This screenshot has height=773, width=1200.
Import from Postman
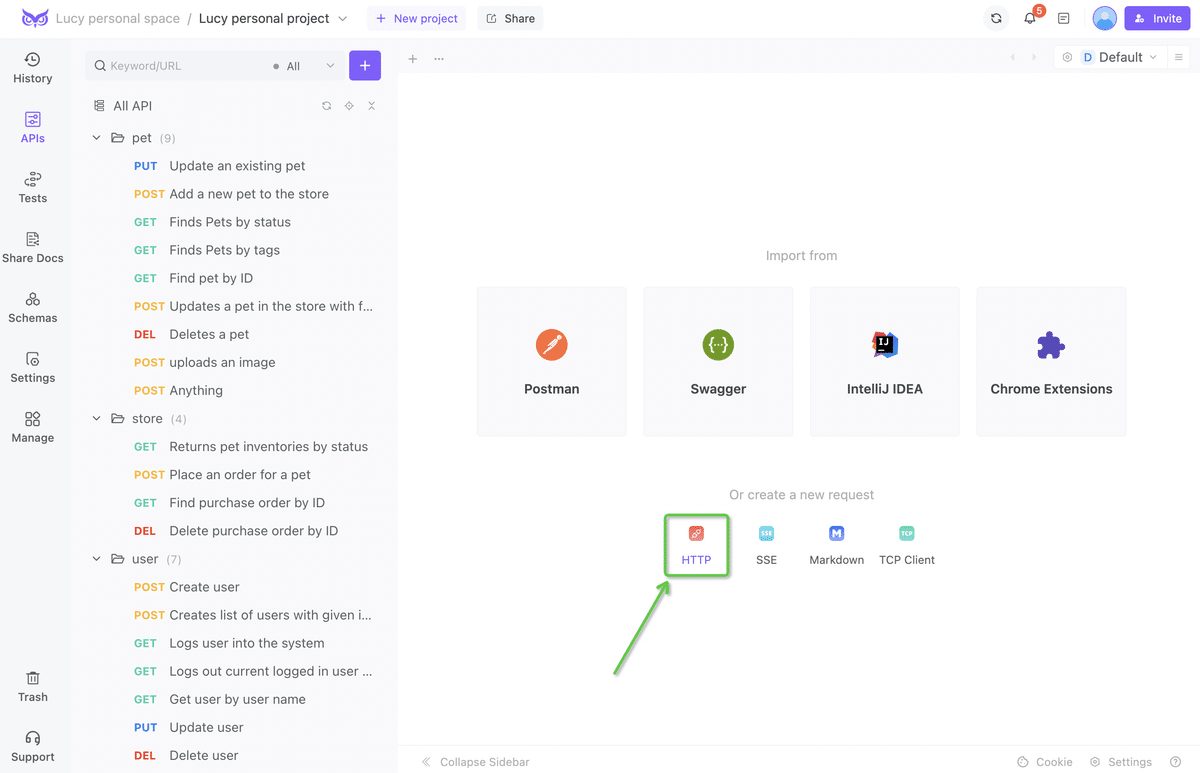[x=552, y=361]
